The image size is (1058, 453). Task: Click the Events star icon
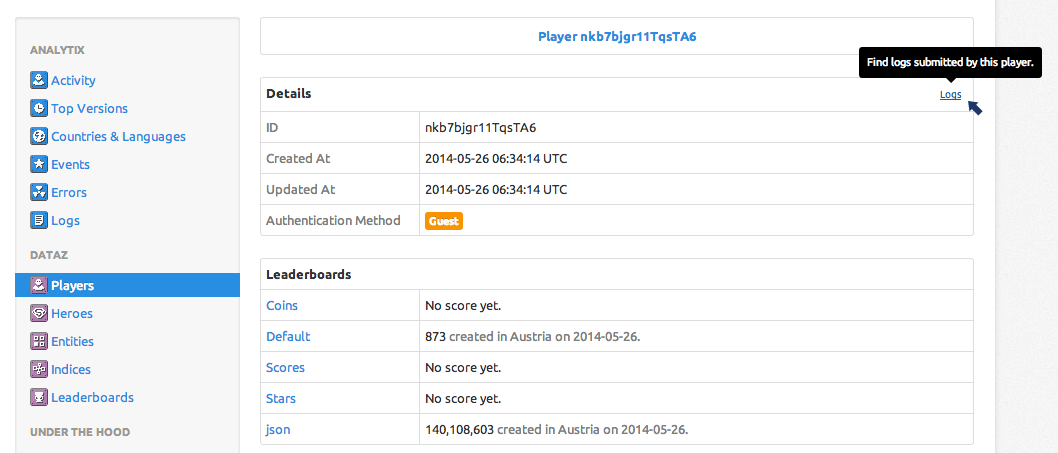tap(39, 165)
